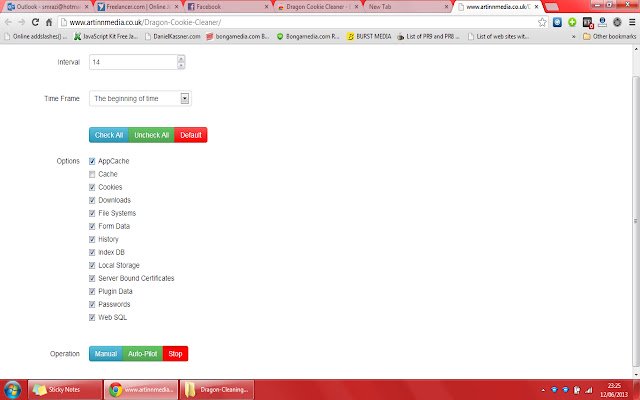Open the bongamedia.com B... bookmark
640x400 pixels.
237,36
